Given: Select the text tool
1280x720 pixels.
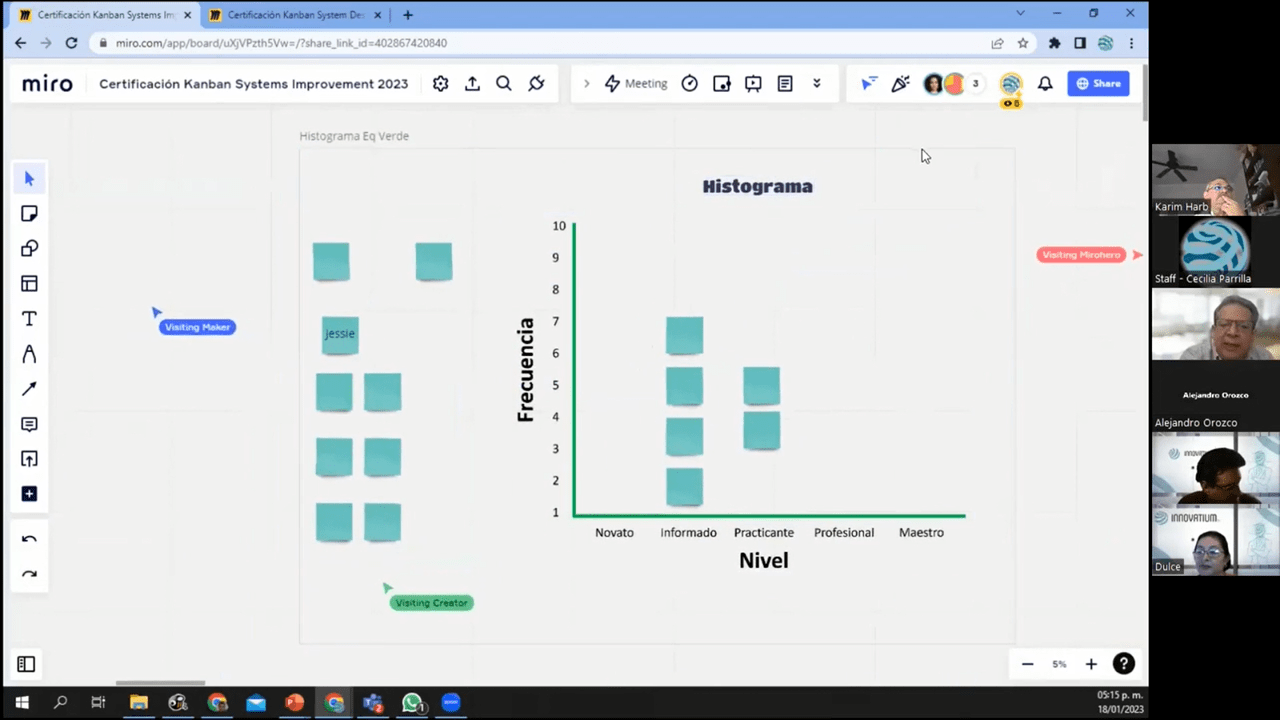Looking at the screenshot, I should coord(29,319).
